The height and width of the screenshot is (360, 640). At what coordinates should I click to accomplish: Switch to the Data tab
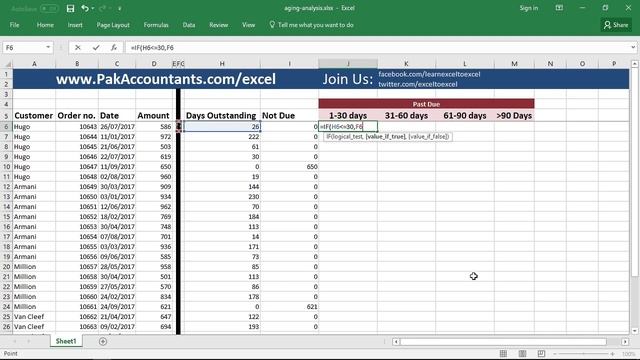189,25
